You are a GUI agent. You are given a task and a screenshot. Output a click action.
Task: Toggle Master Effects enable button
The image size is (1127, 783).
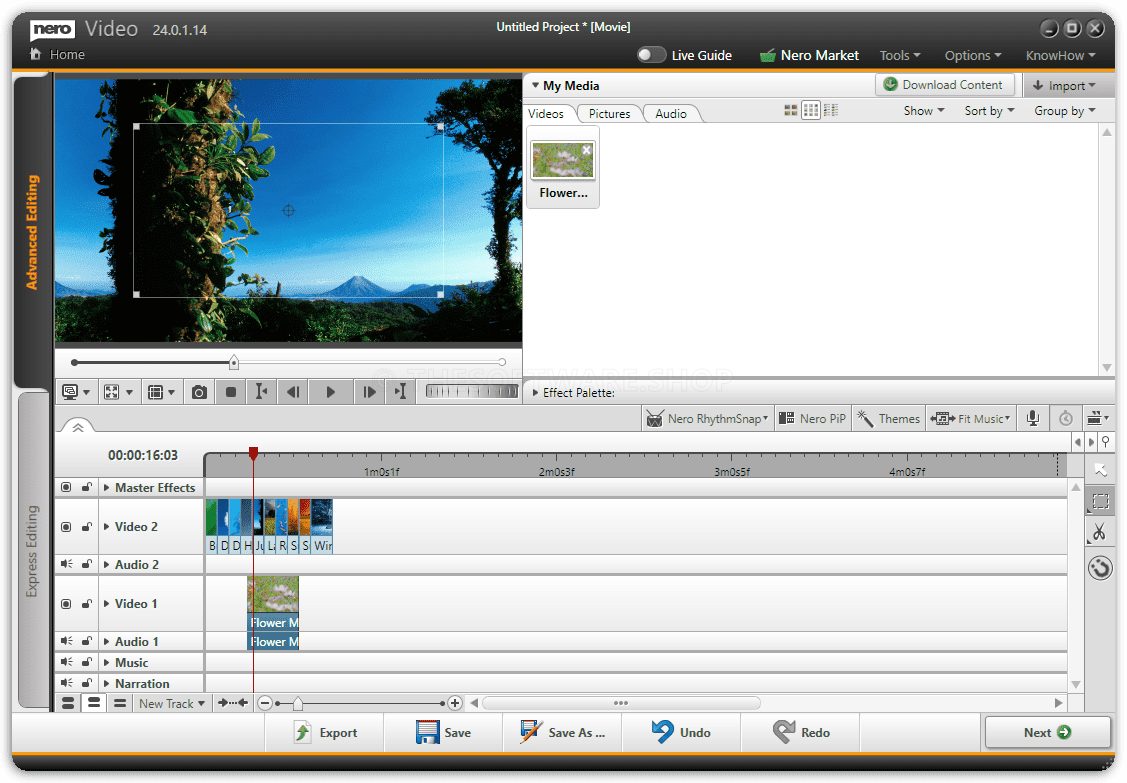66,487
